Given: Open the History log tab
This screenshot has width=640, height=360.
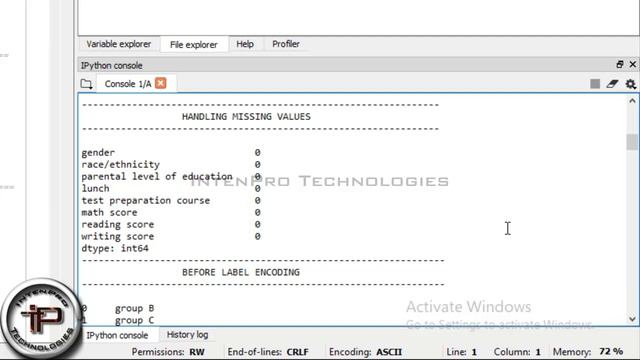Looking at the screenshot, I should pos(187,335).
